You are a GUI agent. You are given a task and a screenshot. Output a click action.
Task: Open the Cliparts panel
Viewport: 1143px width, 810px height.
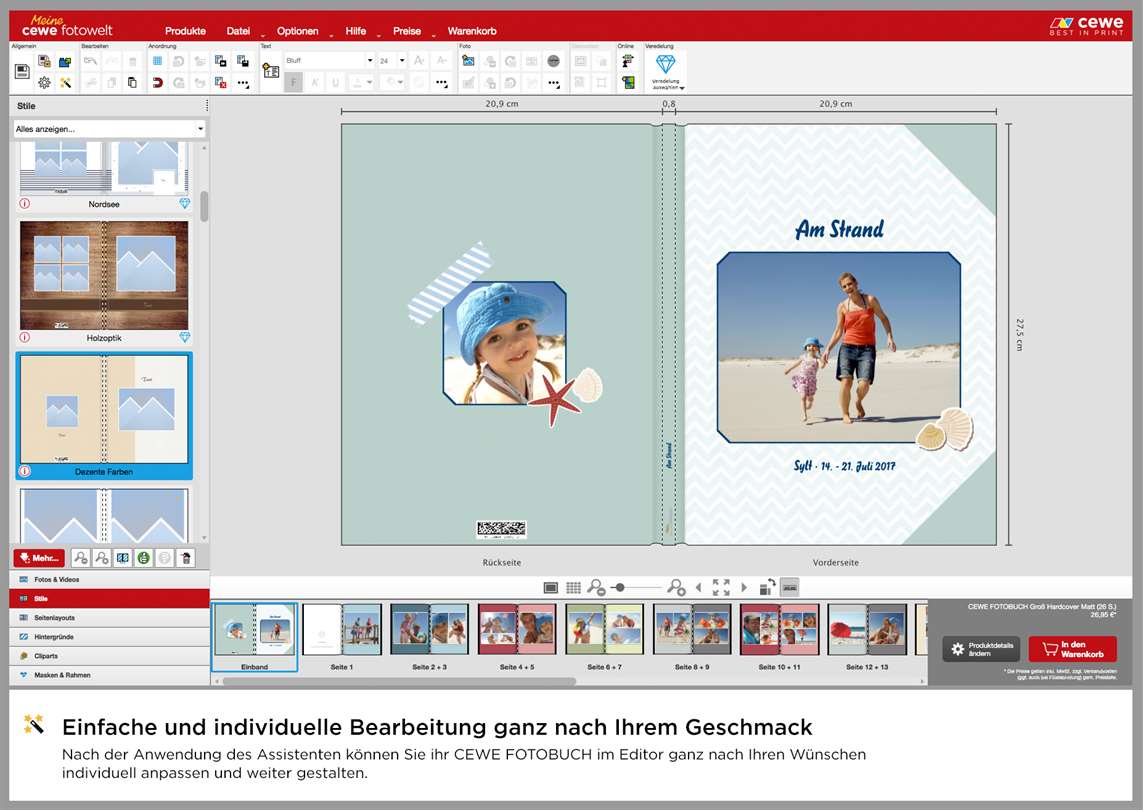coord(109,655)
